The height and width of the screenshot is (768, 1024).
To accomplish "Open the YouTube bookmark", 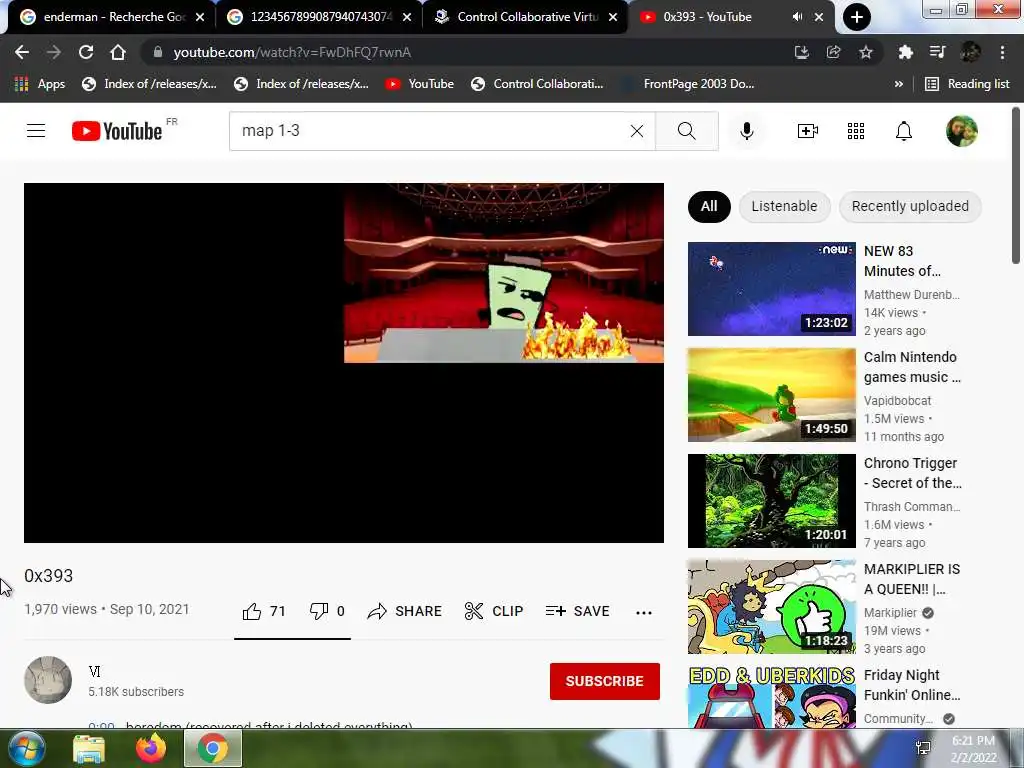I will (x=419, y=84).
